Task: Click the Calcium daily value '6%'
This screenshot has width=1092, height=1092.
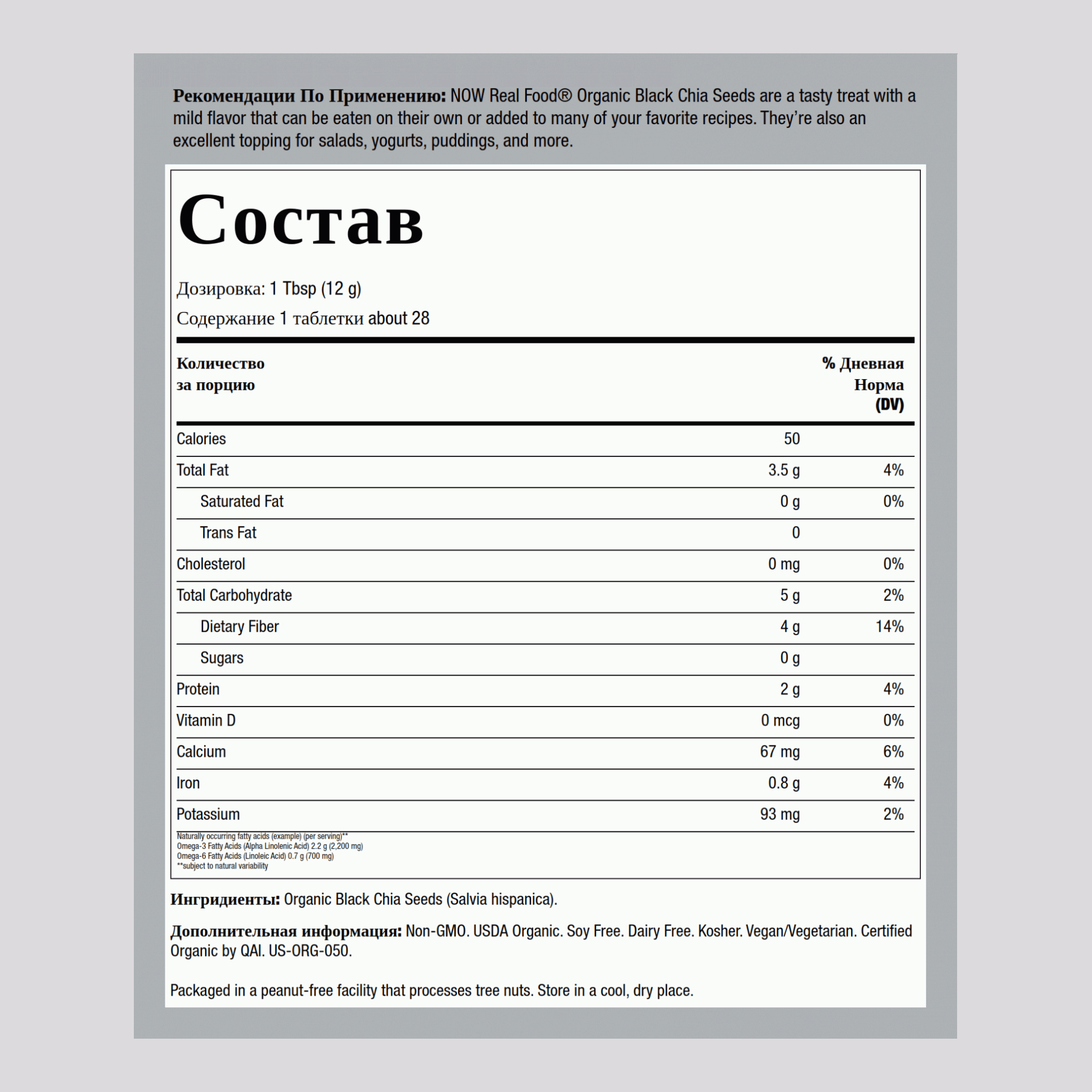Action: coord(894,752)
